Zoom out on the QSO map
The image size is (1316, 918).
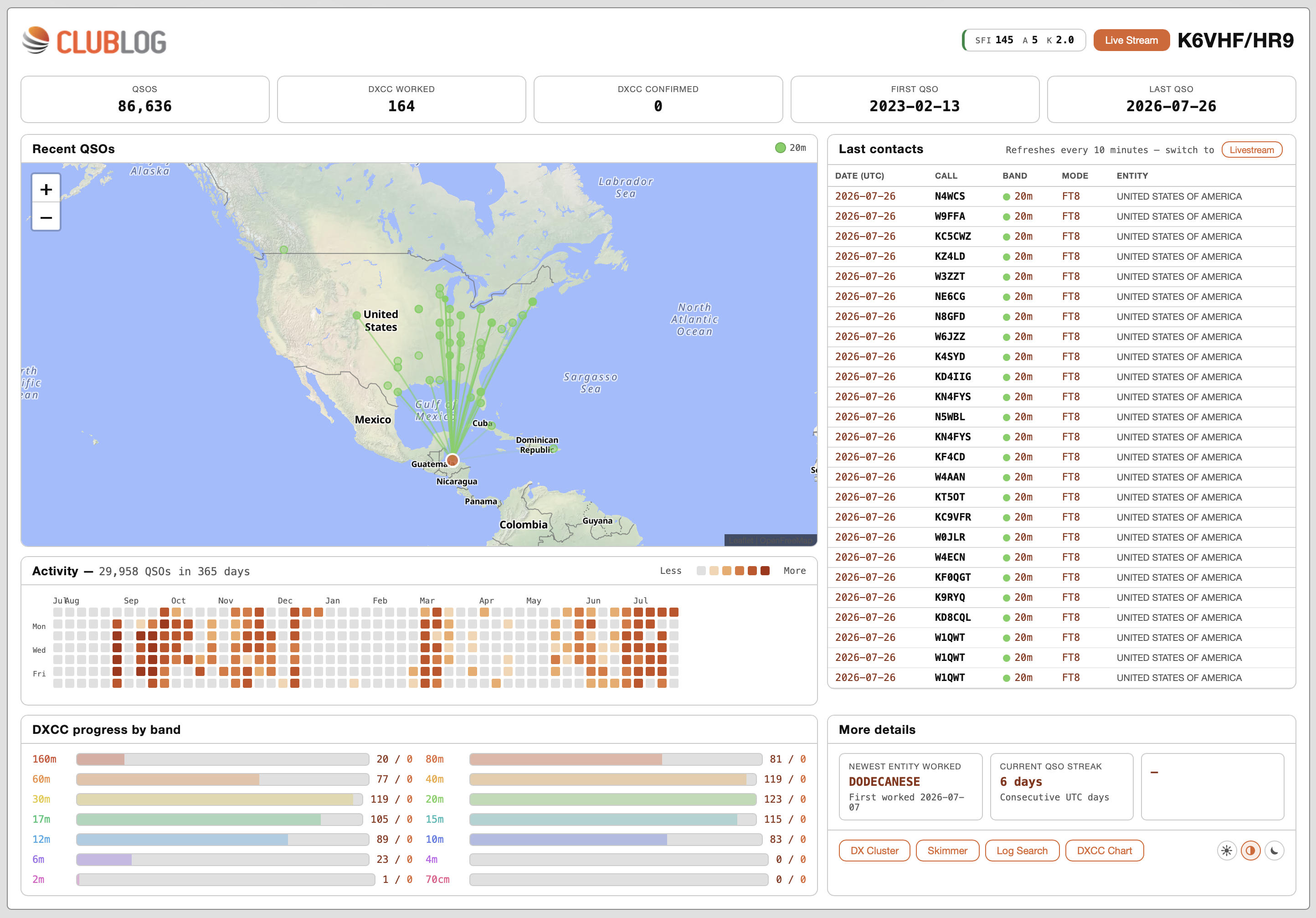pos(46,217)
